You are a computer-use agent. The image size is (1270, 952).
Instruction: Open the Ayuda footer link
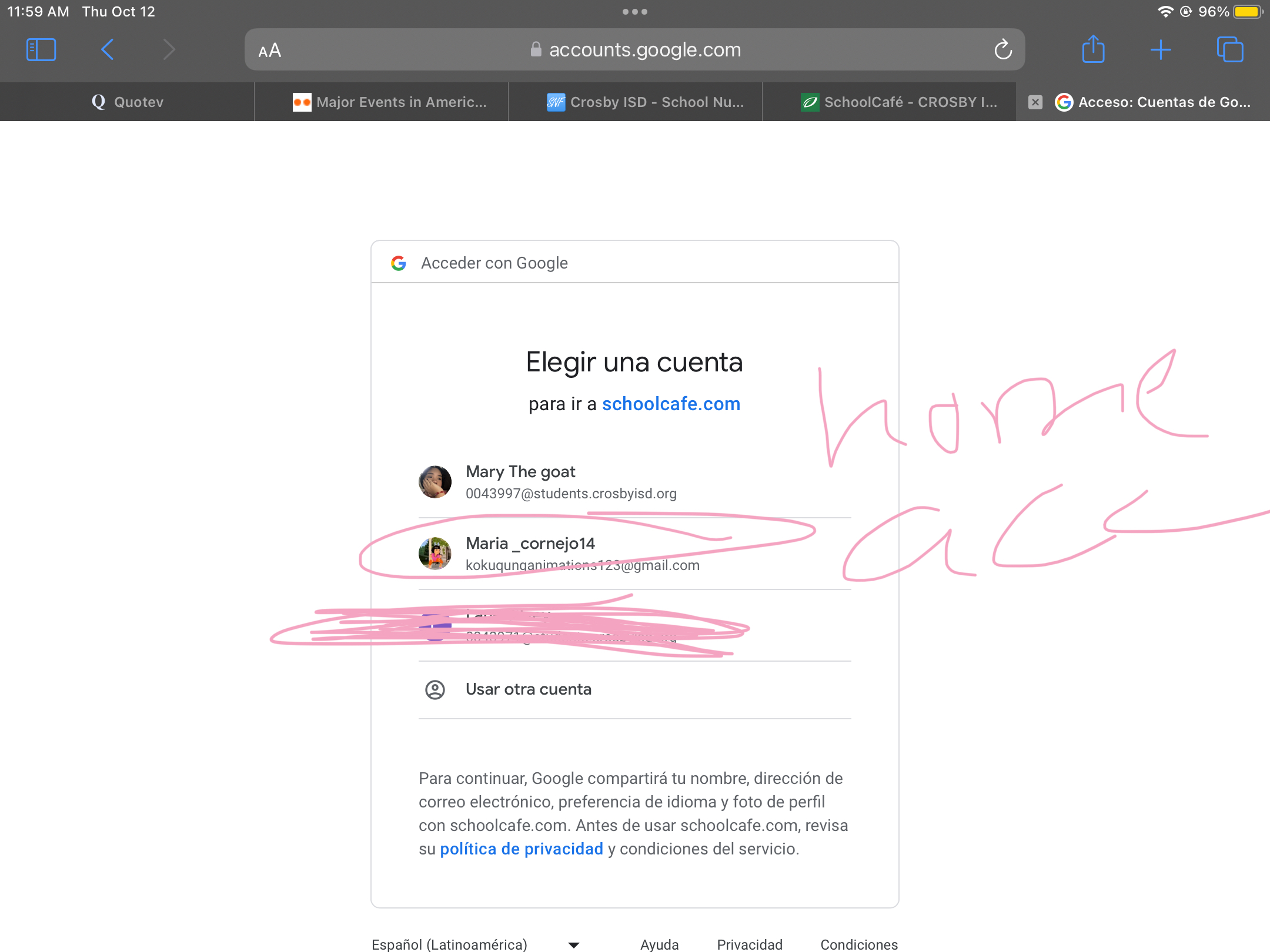[x=659, y=944]
